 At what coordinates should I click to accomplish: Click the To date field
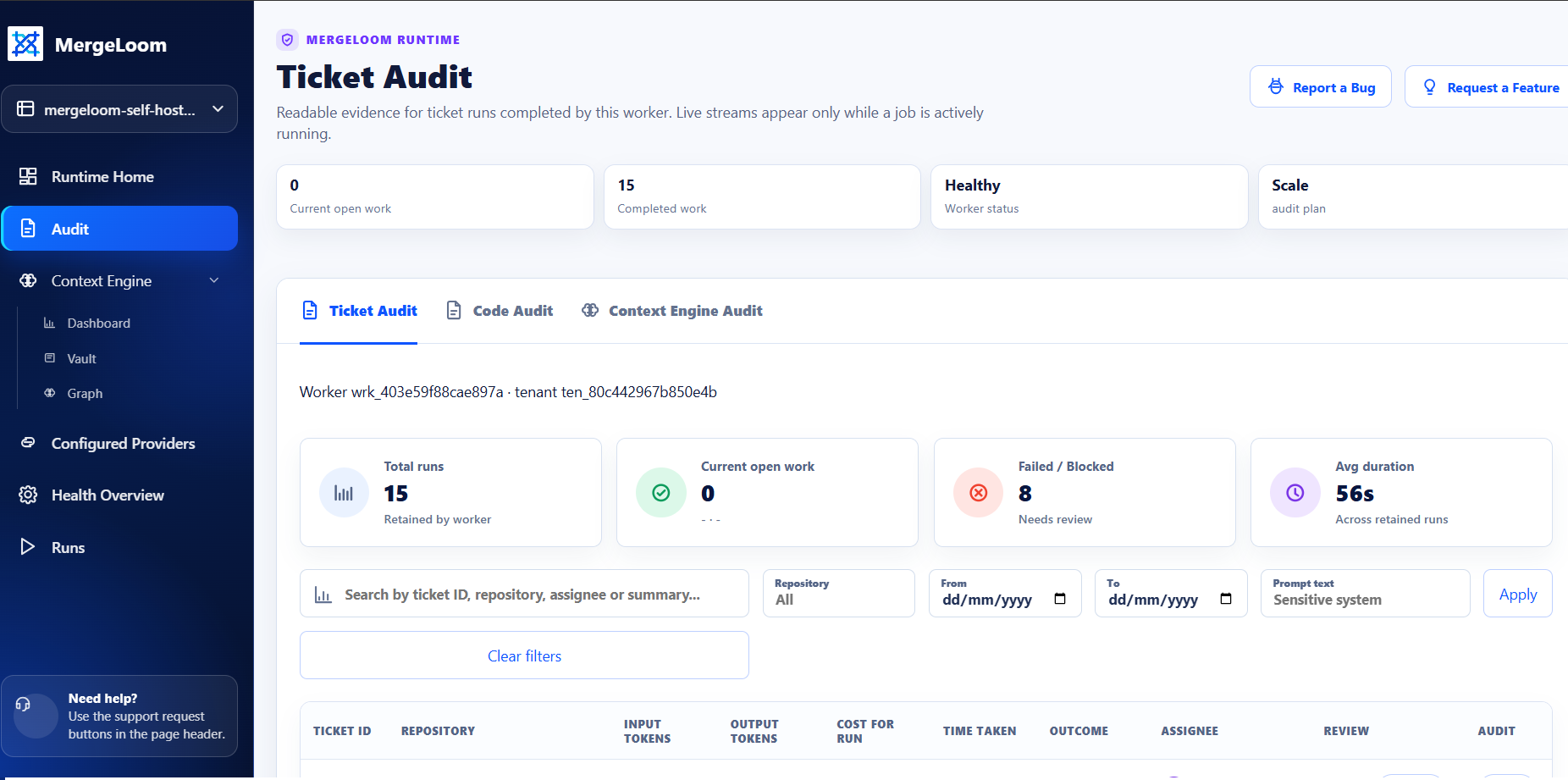1171,594
